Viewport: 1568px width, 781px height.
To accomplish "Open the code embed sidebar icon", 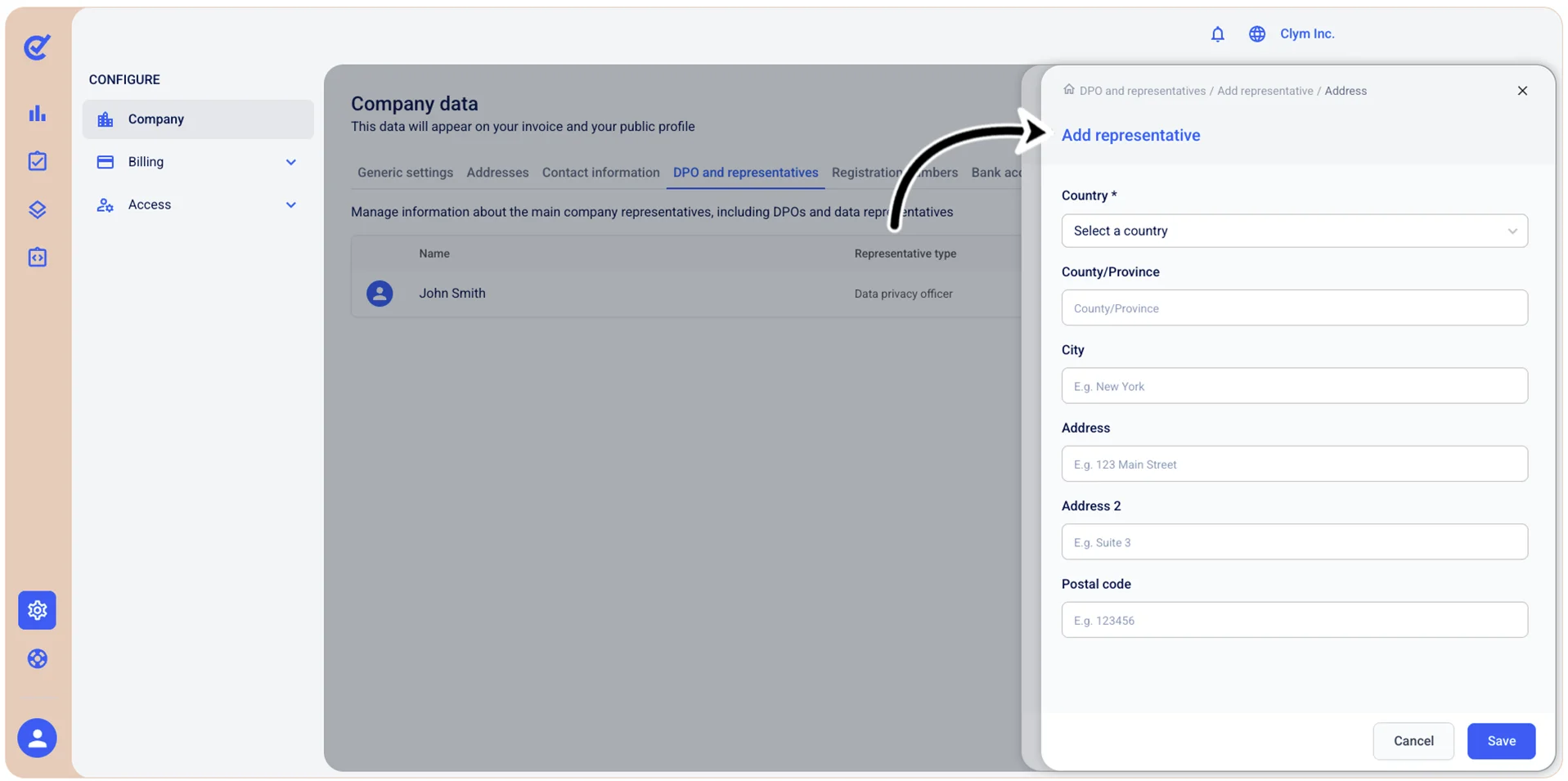I will [38, 258].
